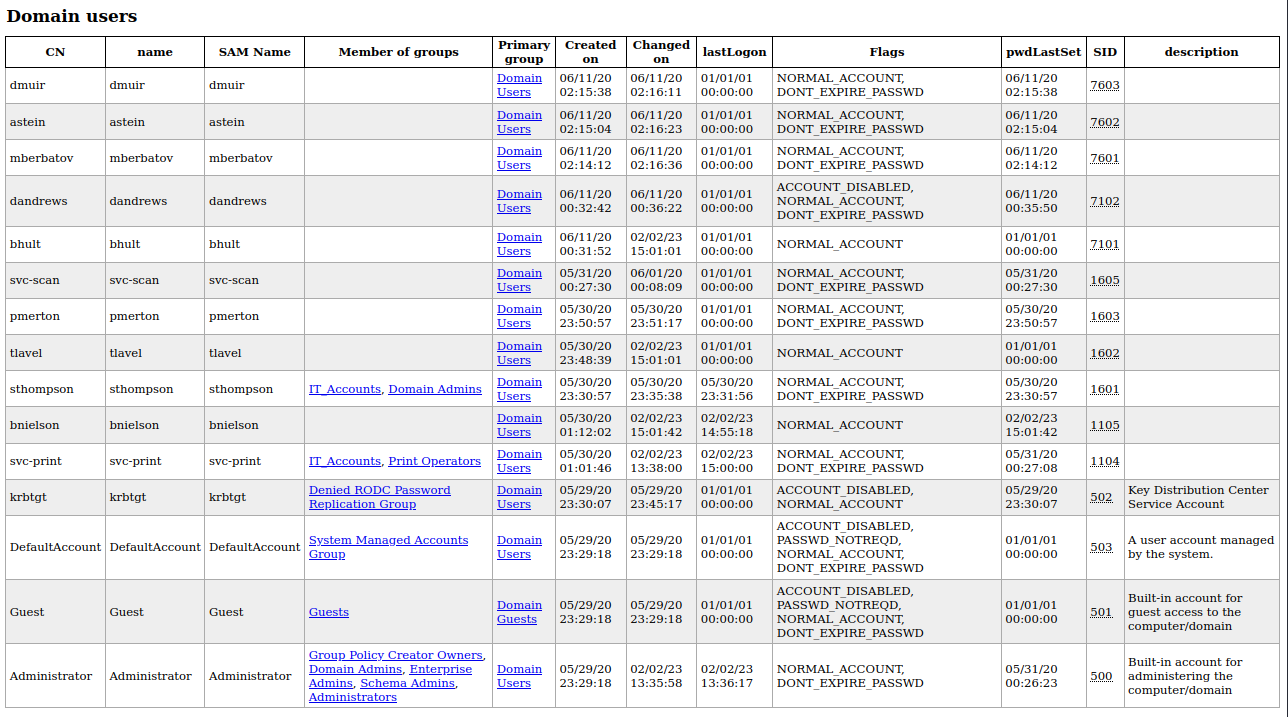Open Domain Users link in pmerton row

[519, 316]
